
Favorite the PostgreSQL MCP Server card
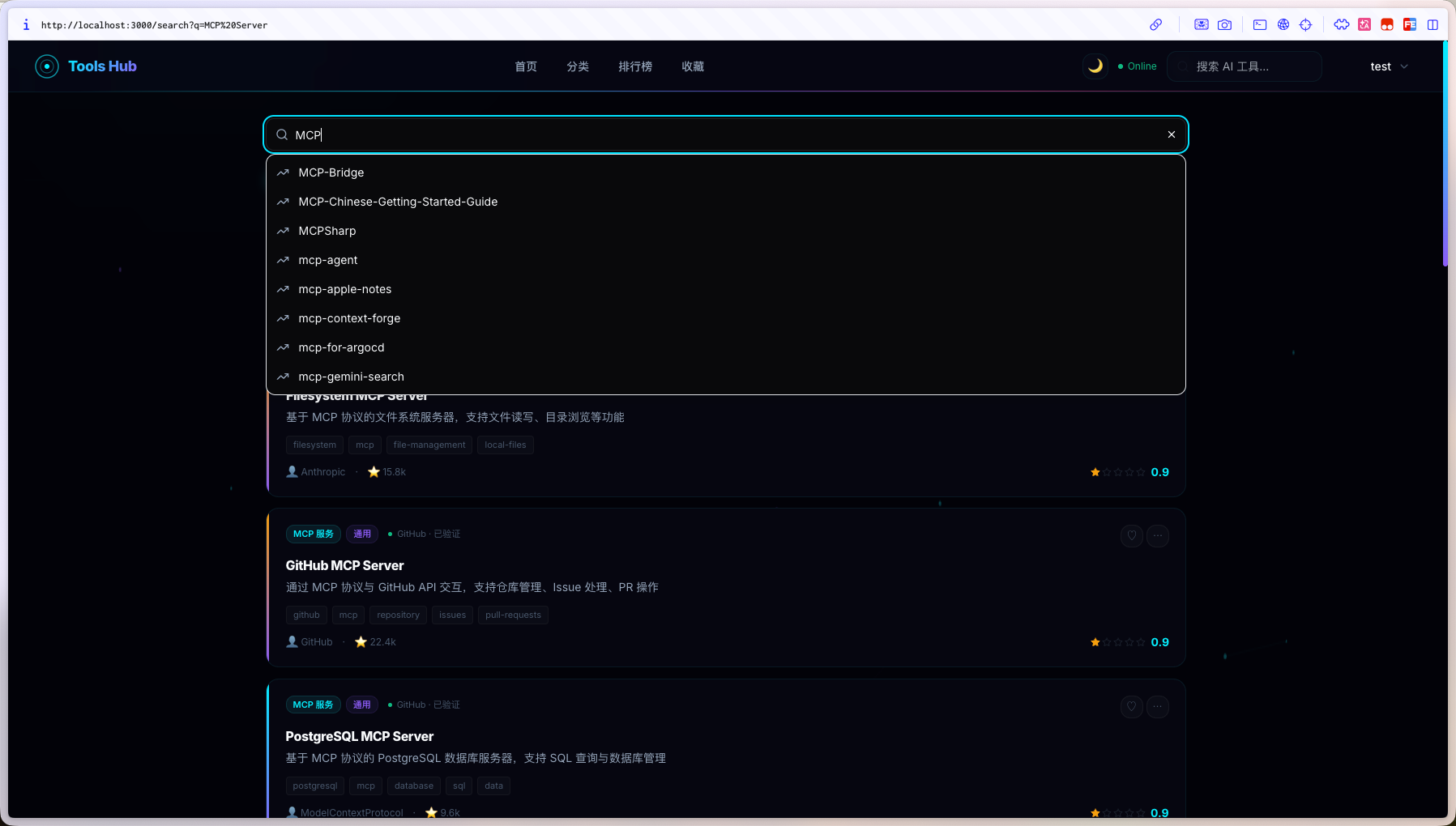point(1132,706)
